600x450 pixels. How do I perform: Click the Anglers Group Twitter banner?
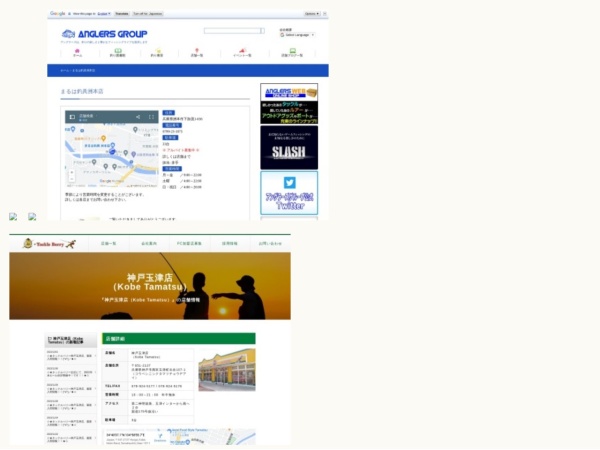[x=289, y=193]
